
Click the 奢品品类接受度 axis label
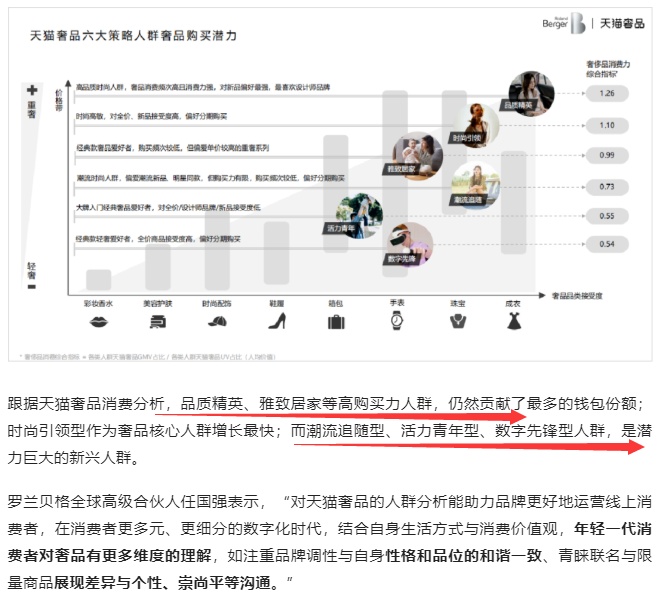pyautogui.click(x=577, y=296)
